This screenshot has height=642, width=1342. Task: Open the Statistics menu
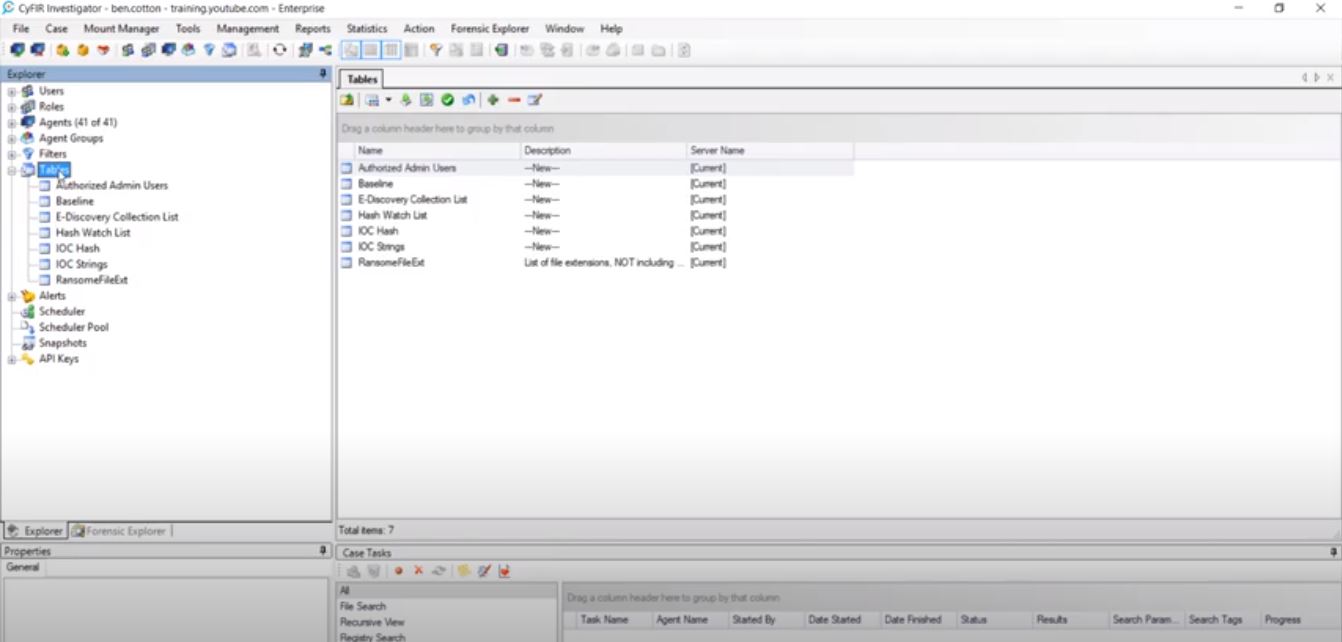coord(367,29)
